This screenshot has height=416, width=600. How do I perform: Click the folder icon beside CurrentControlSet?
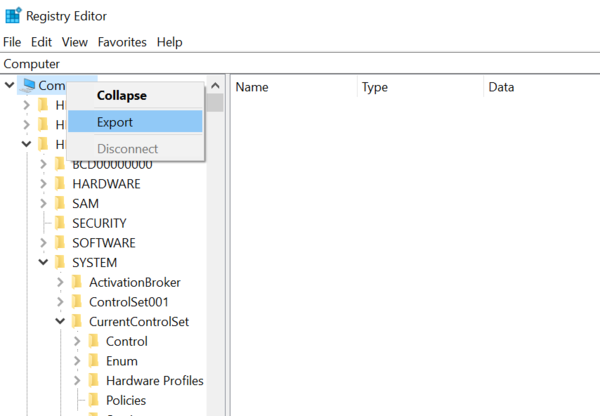pos(77,321)
